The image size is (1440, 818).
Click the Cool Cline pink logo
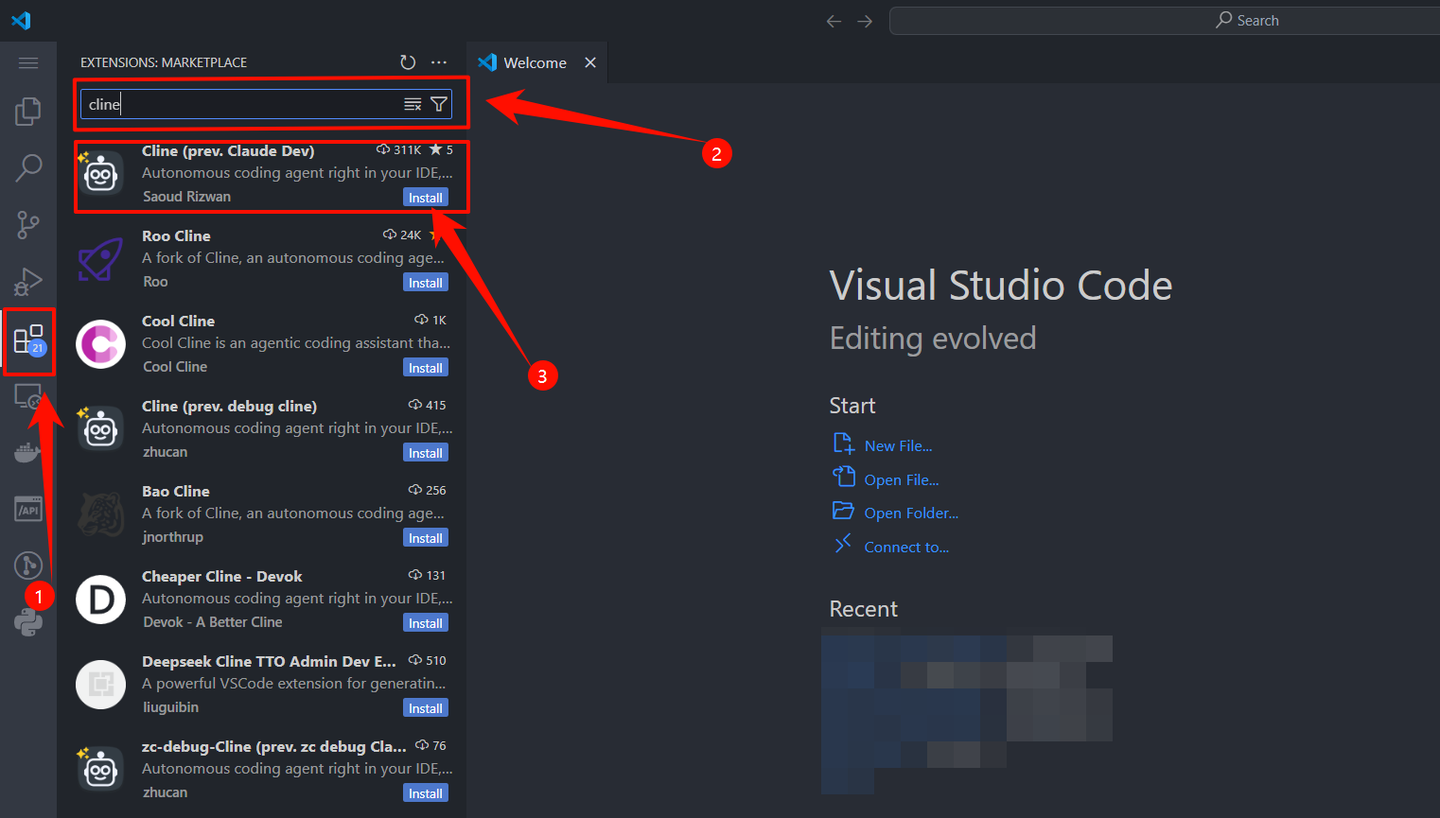101,344
